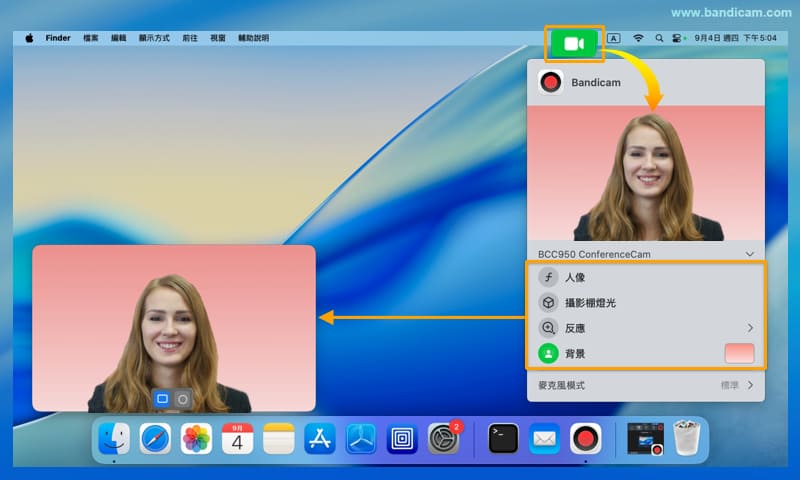Click the 反應 reactions magnifier icon
800x480 pixels.
(x=548, y=328)
